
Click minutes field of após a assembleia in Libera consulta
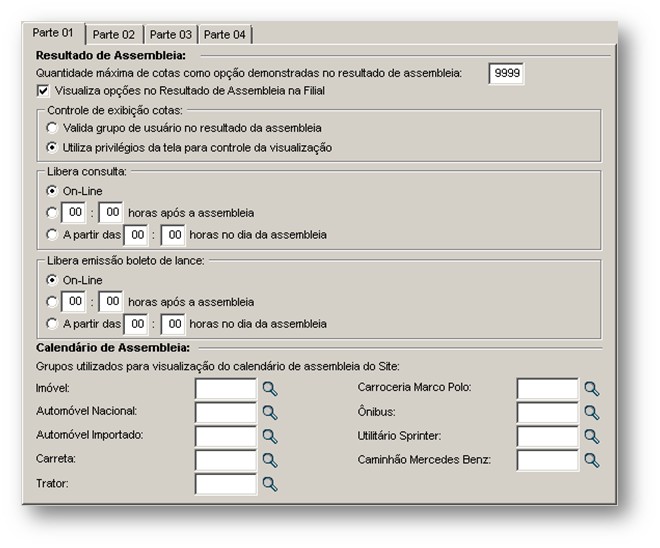[111, 212]
